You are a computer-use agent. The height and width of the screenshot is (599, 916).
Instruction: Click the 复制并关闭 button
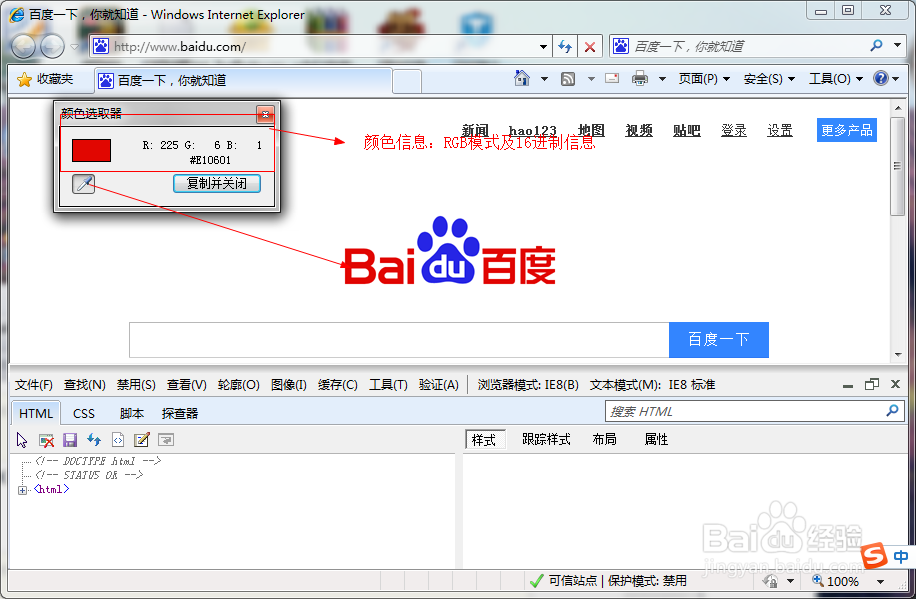click(217, 183)
